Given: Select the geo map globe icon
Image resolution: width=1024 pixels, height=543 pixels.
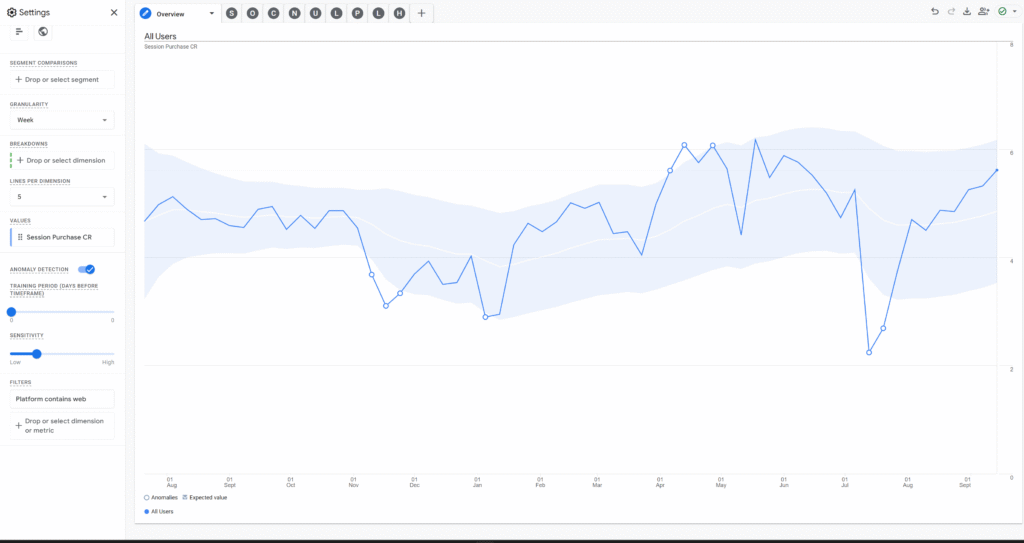Looking at the screenshot, I should (x=43, y=32).
